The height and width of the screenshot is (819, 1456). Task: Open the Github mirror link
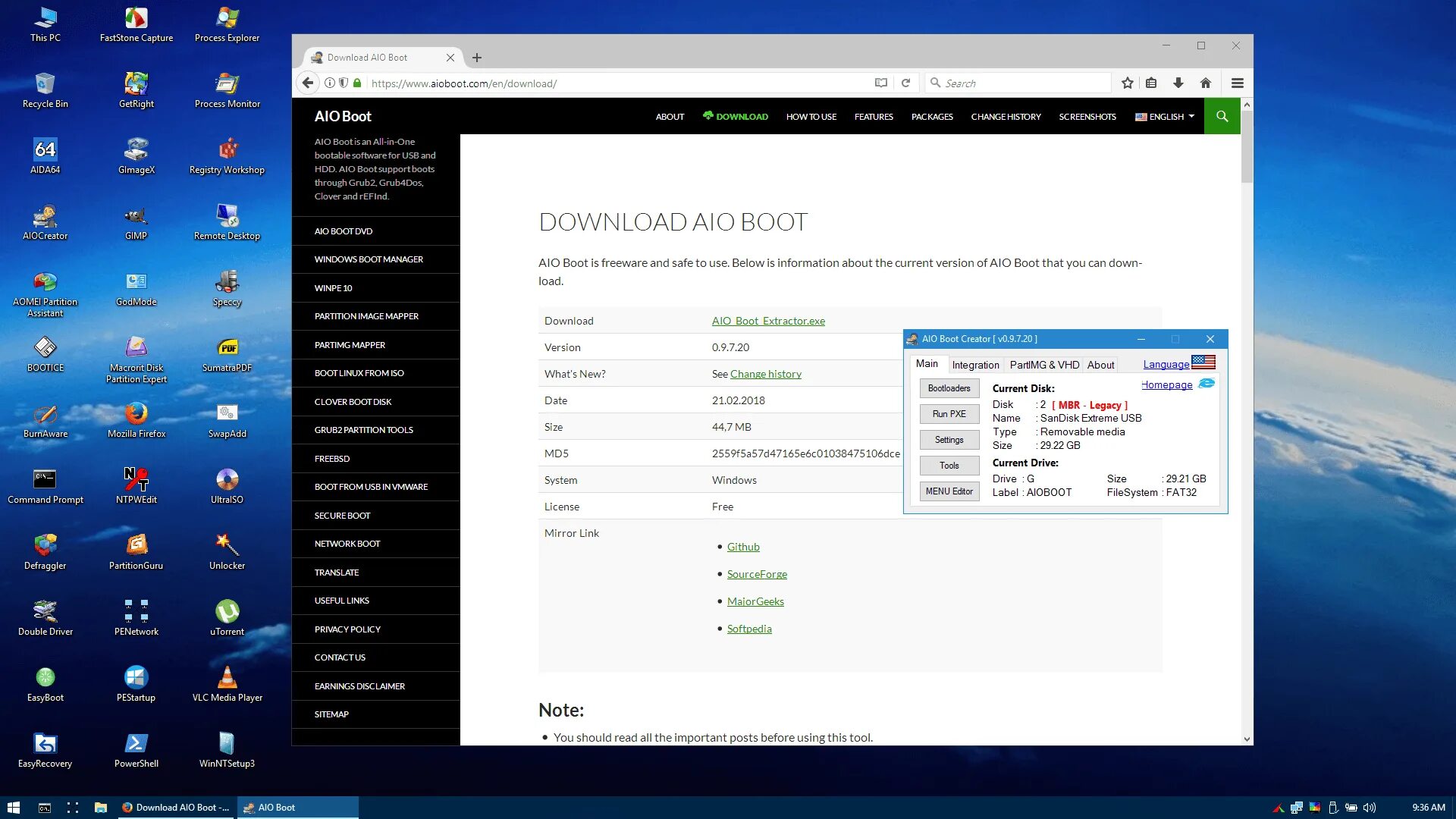tap(743, 547)
